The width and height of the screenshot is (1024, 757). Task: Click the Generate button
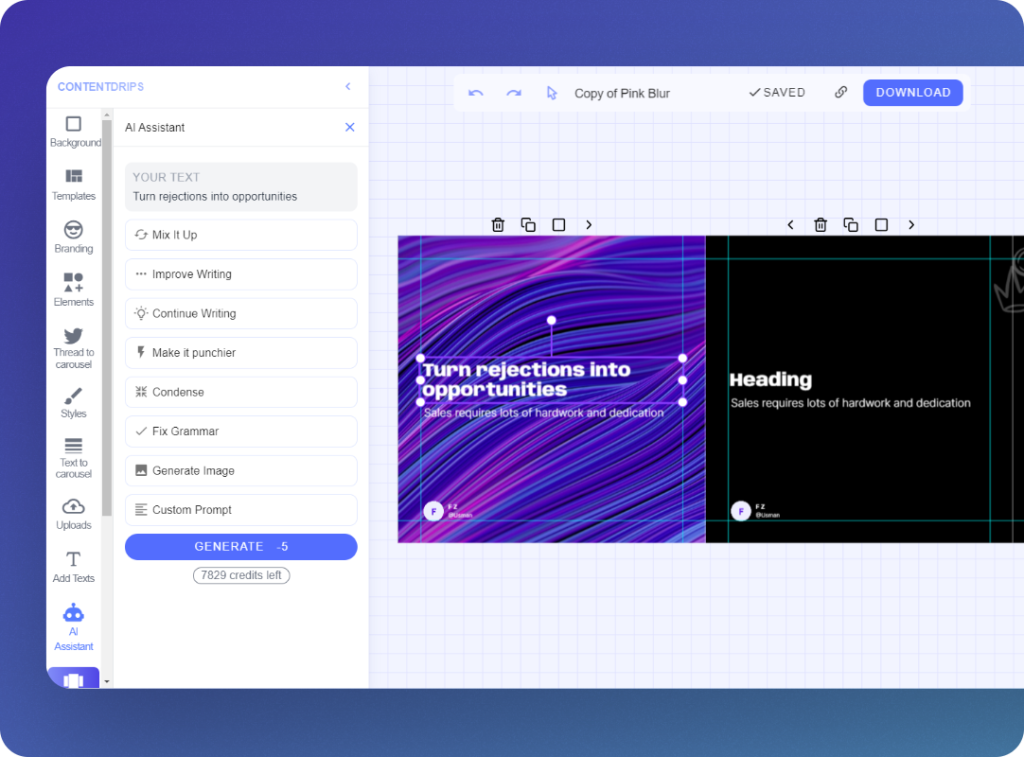click(x=241, y=547)
